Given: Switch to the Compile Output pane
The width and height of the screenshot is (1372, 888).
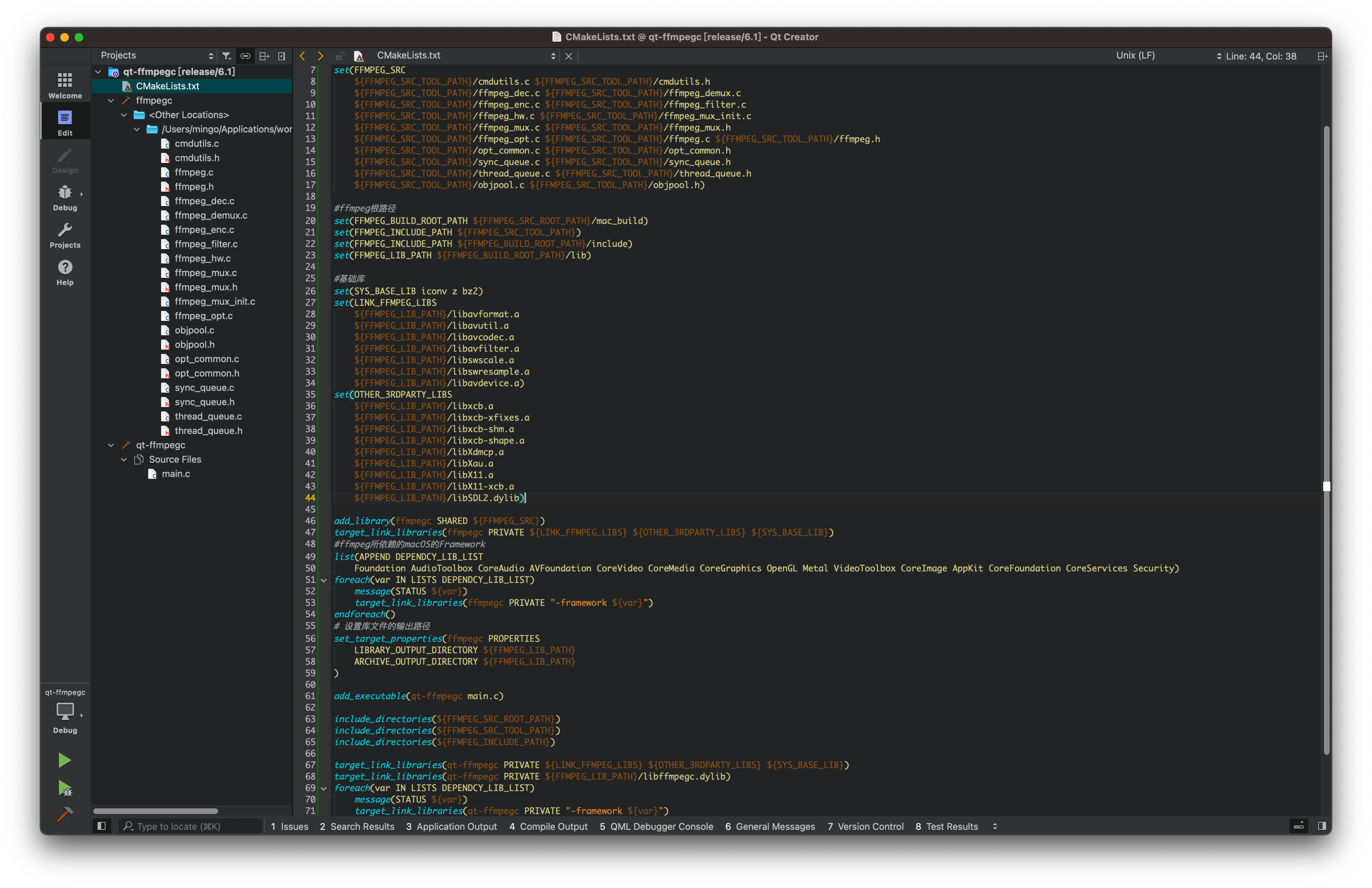Looking at the screenshot, I should click(x=549, y=826).
